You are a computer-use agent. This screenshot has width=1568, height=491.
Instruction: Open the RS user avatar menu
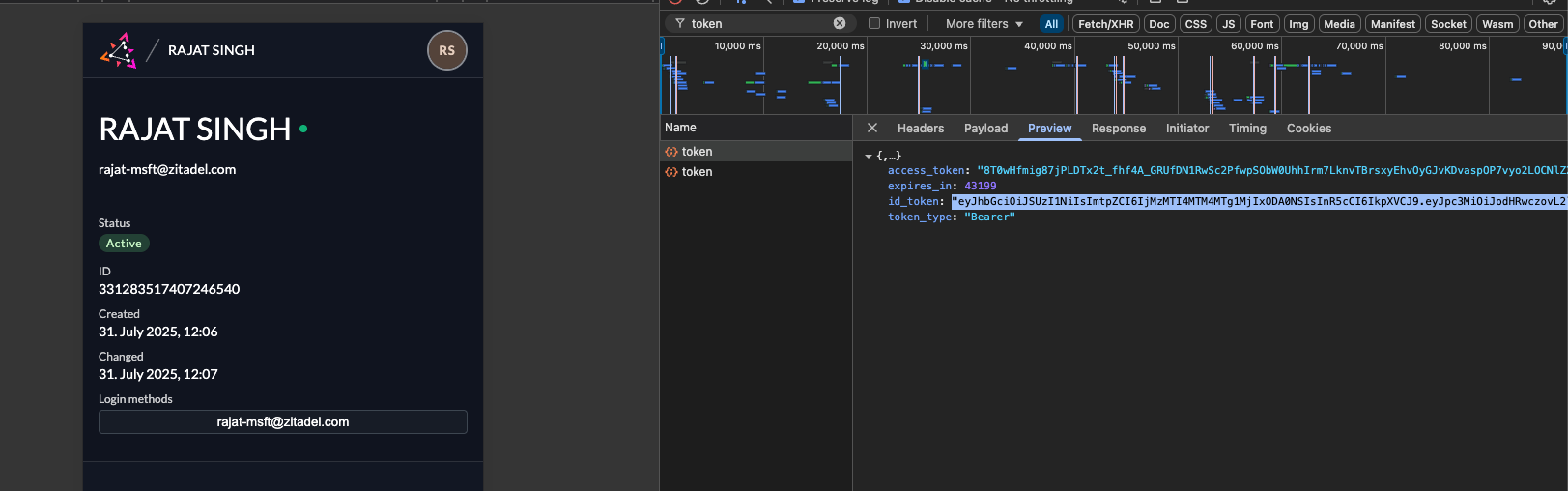[x=447, y=50]
